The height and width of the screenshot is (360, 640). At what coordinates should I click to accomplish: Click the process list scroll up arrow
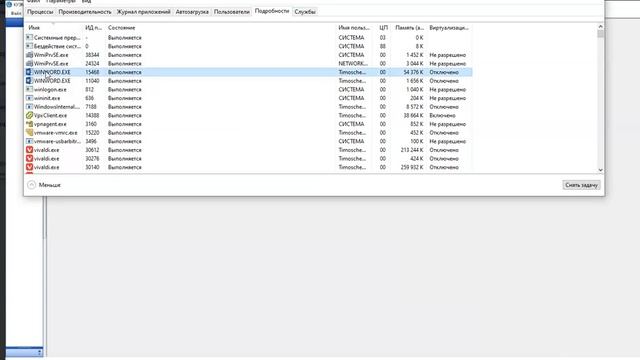[x=600, y=27]
